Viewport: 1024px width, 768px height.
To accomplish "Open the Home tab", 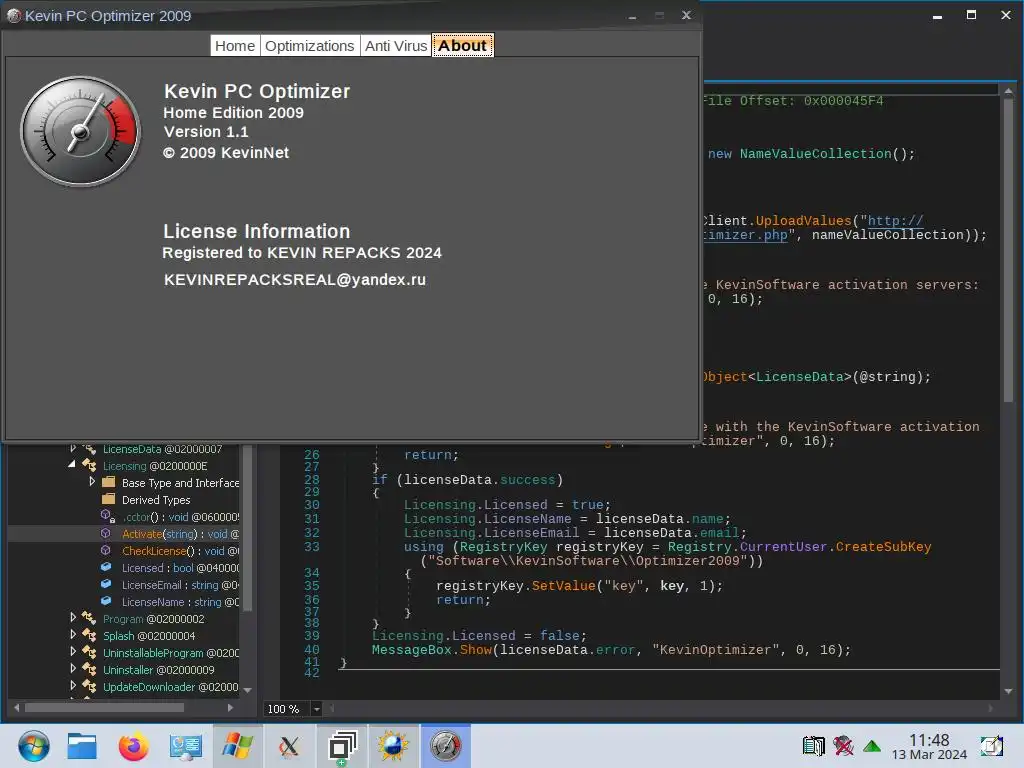I will [x=235, y=46].
